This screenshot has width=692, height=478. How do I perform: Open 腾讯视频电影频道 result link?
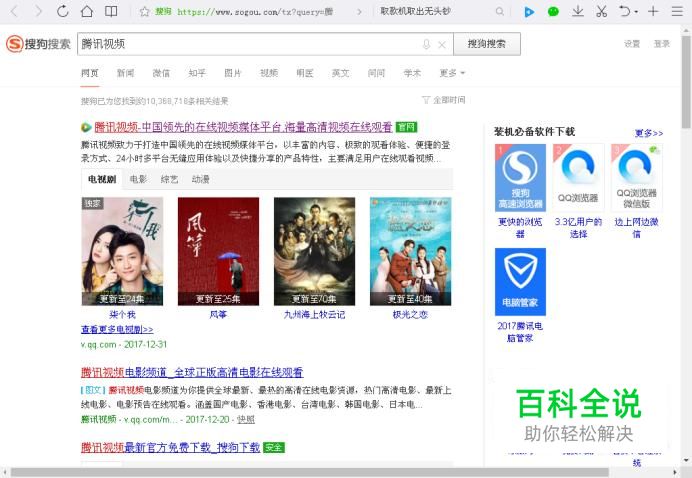pyautogui.click(x=192, y=373)
